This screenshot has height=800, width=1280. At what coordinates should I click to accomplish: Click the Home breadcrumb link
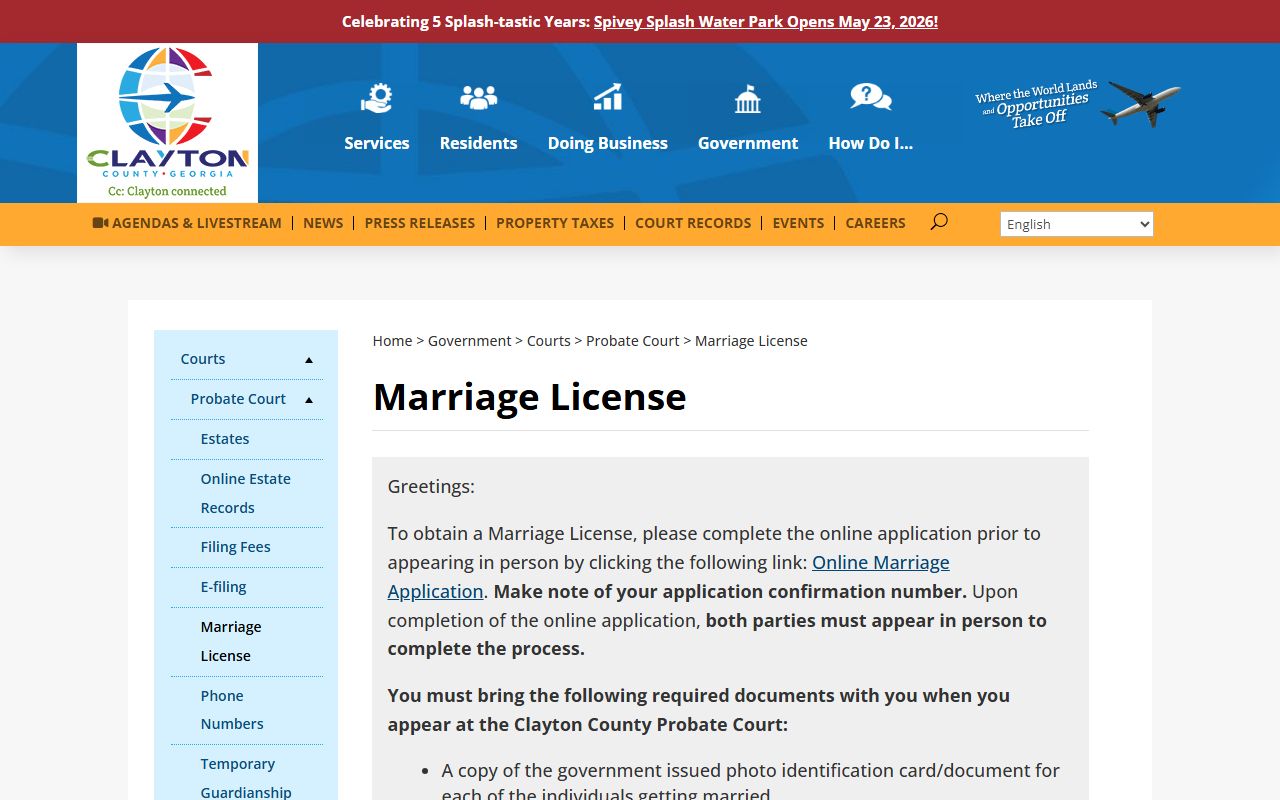[x=392, y=341]
